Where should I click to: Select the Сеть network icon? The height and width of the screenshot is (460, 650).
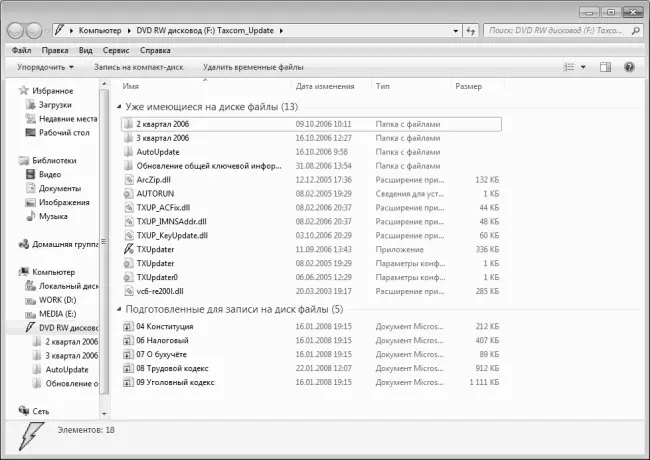pyautogui.click(x=24, y=410)
